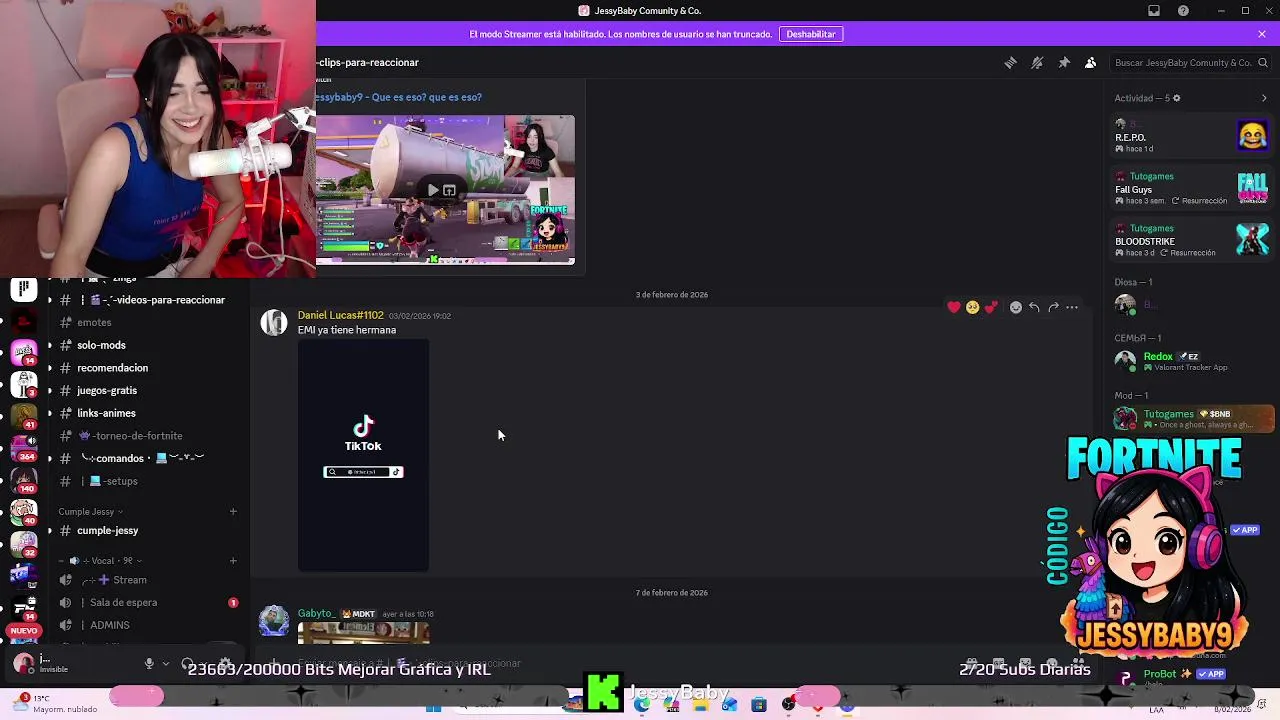Click Deshabilitar streamer mode button
This screenshot has height=720, width=1280.
tap(811, 34)
